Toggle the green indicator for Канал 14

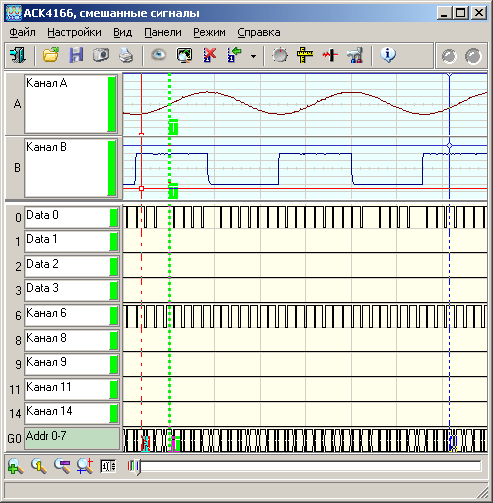coord(114,413)
